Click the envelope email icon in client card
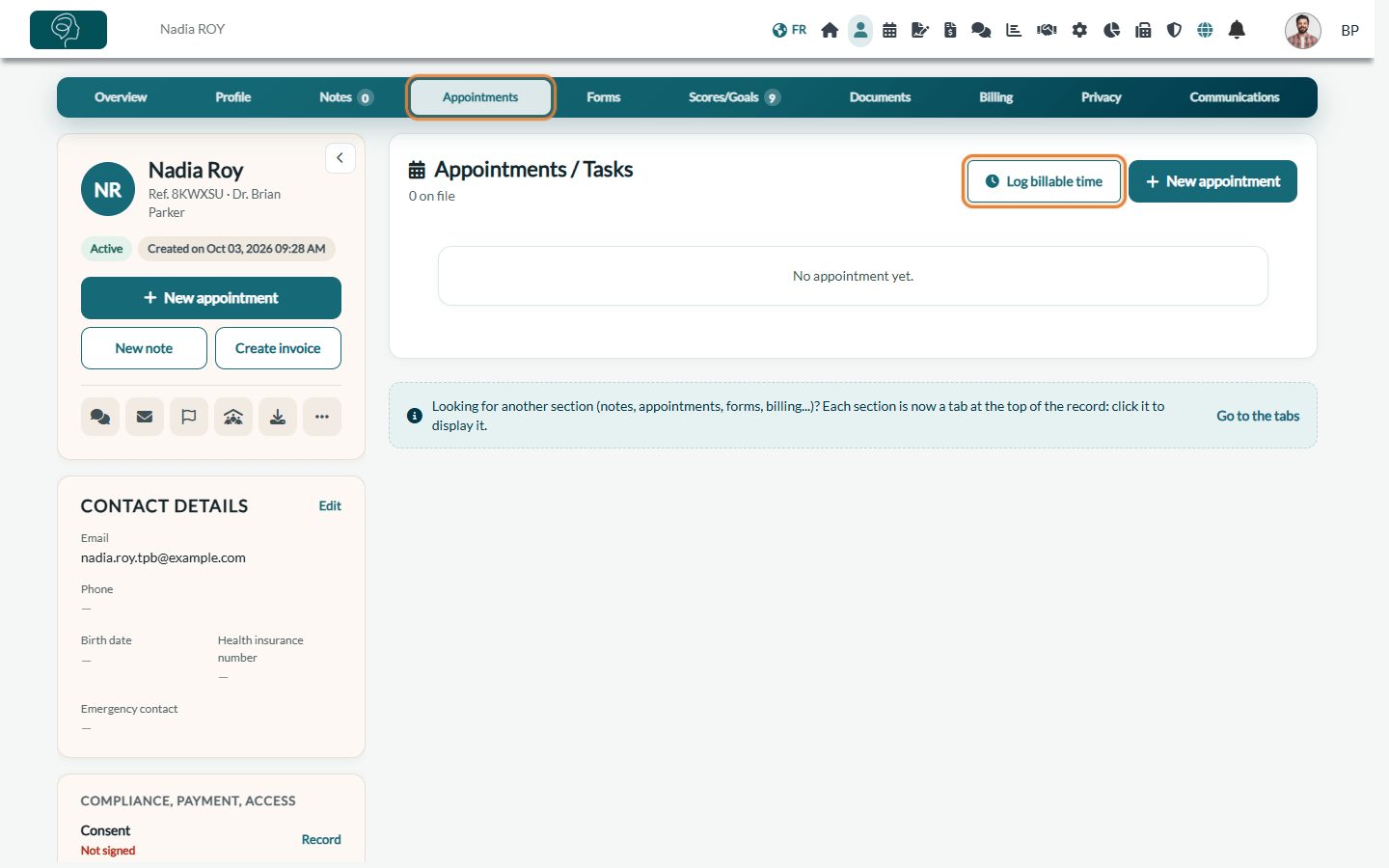 pos(145,417)
